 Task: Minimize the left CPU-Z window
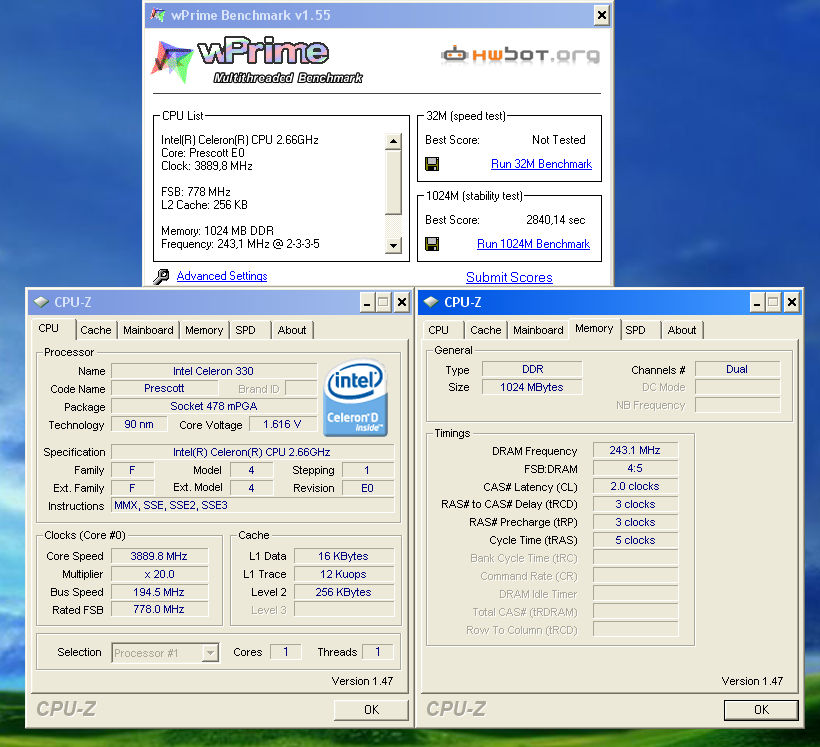pos(367,302)
